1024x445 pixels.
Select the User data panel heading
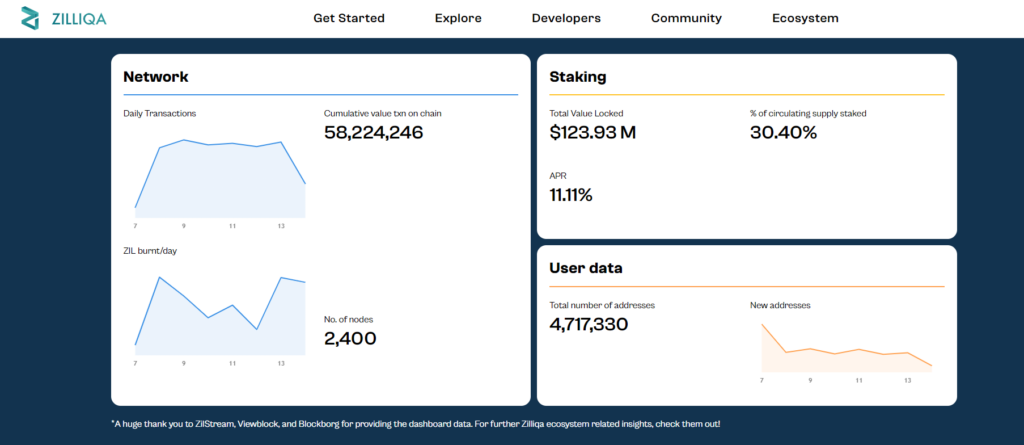pyautogui.click(x=586, y=268)
